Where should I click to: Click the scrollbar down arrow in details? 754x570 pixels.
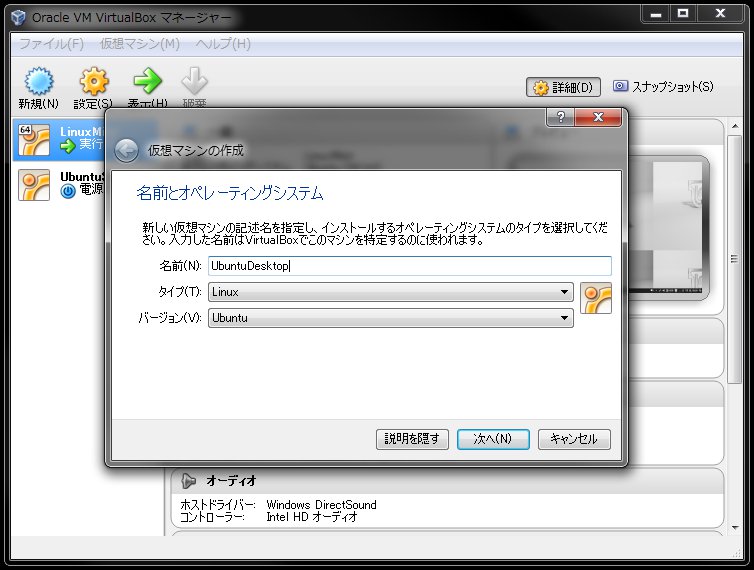735,528
